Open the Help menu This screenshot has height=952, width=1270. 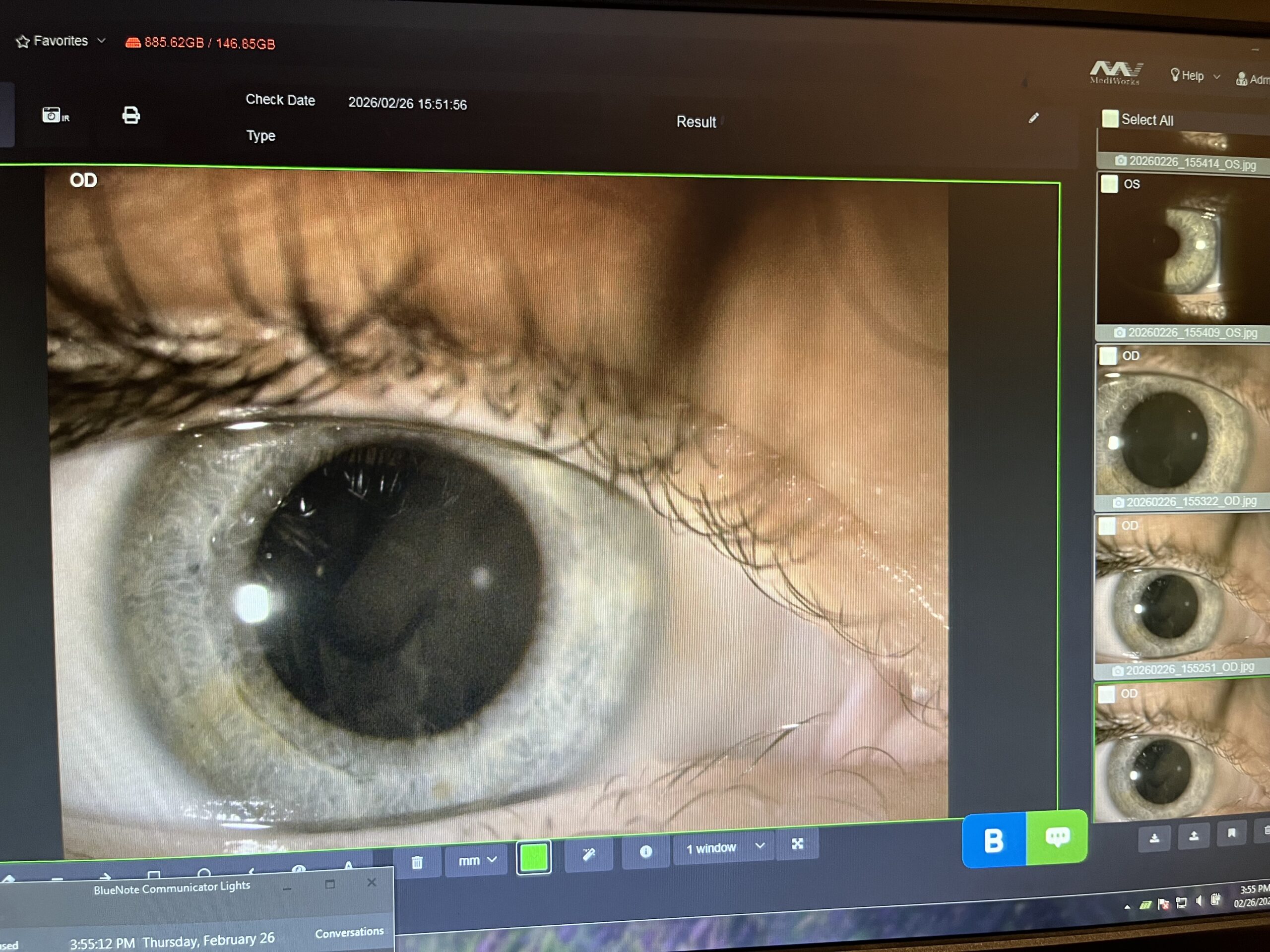coord(1194,76)
